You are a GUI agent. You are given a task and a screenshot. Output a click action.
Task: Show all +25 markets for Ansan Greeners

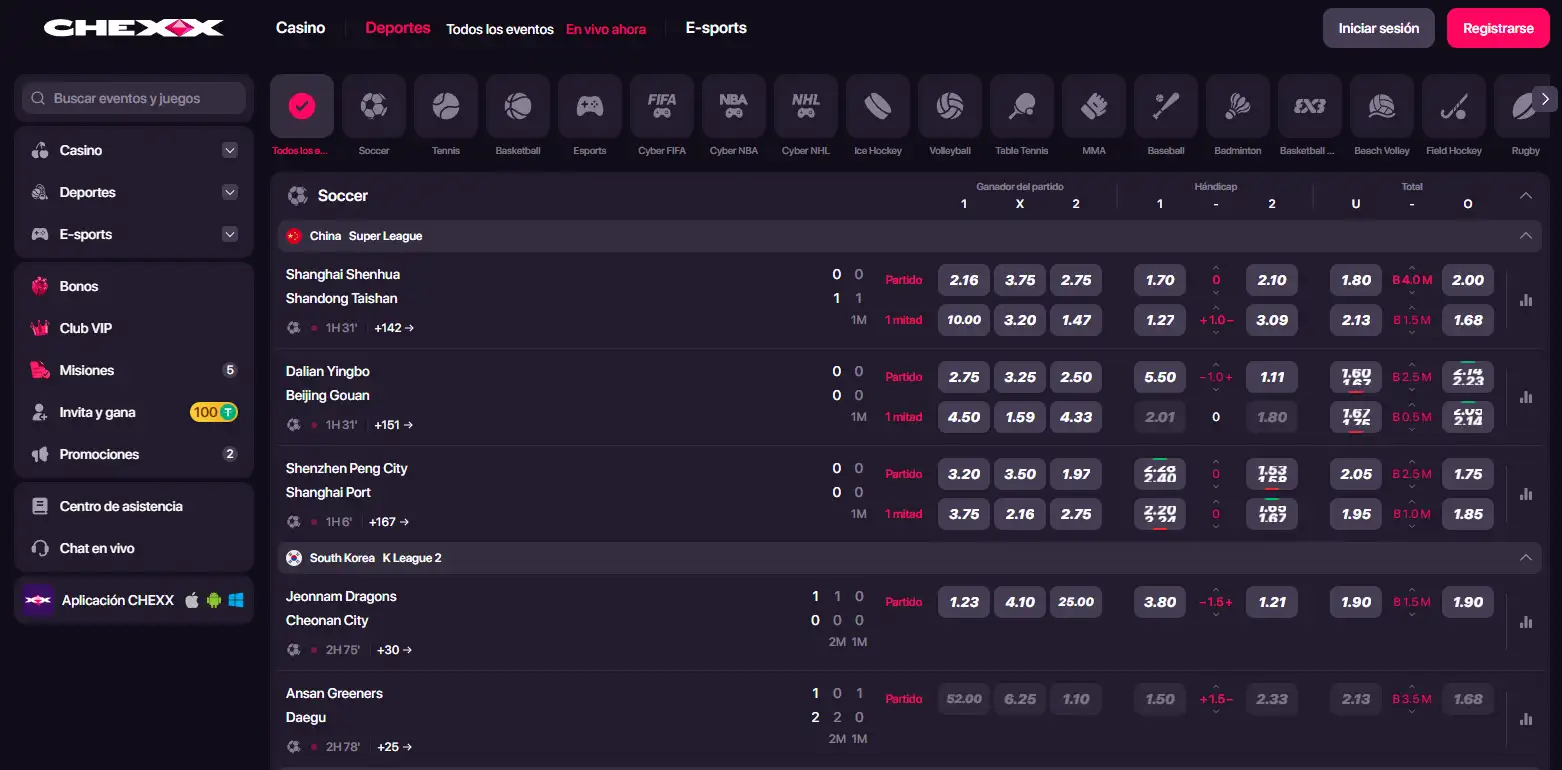point(395,746)
